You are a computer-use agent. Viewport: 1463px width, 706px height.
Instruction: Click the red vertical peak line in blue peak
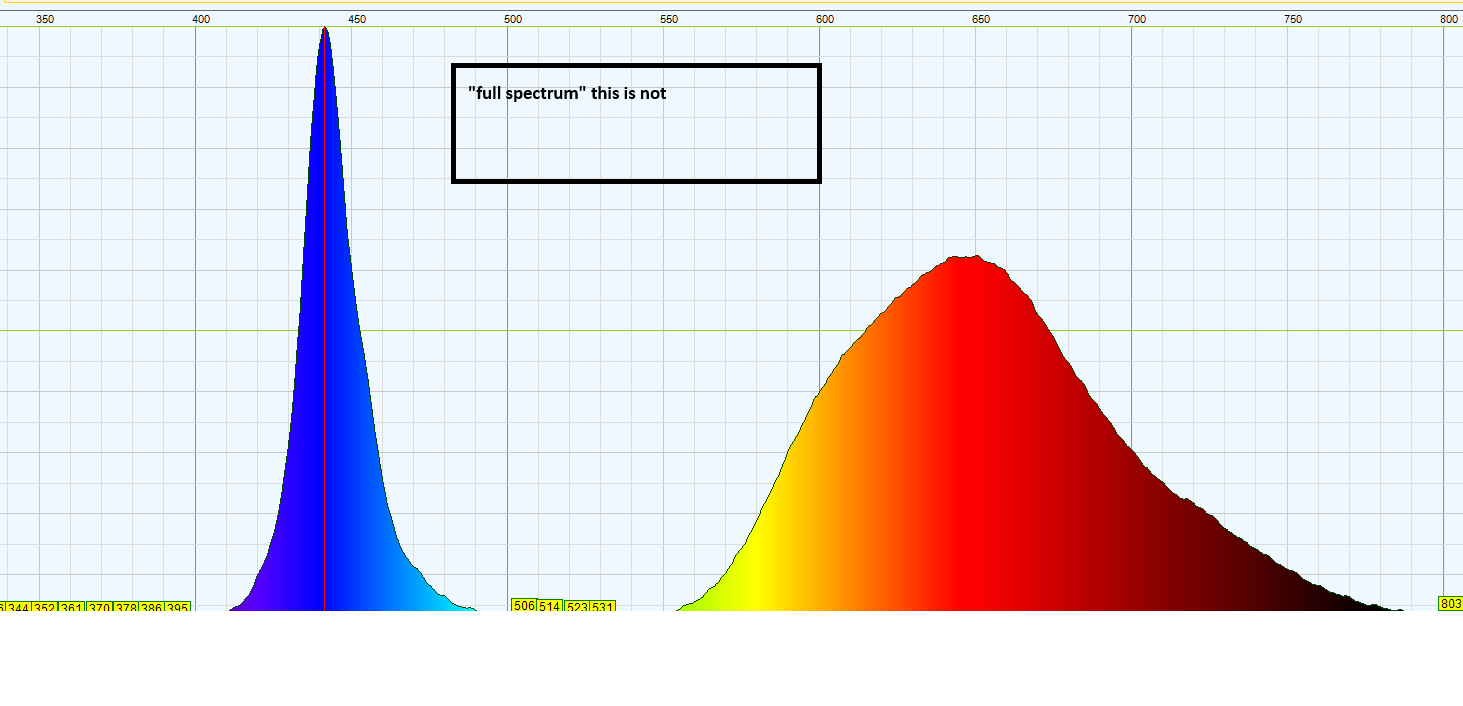click(x=325, y=320)
